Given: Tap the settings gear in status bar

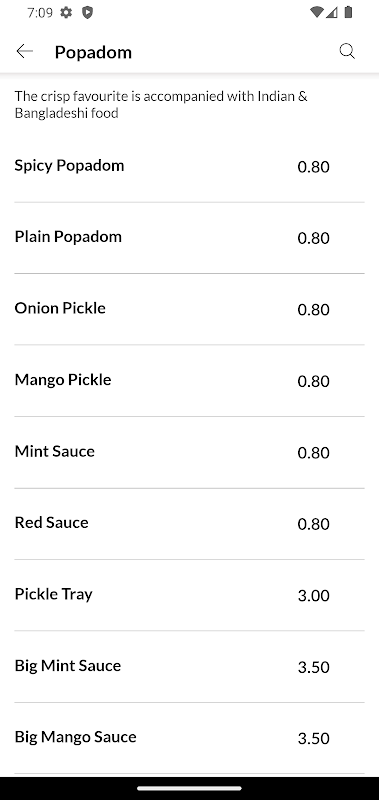Looking at the screenshot, I should click(66, 12).
